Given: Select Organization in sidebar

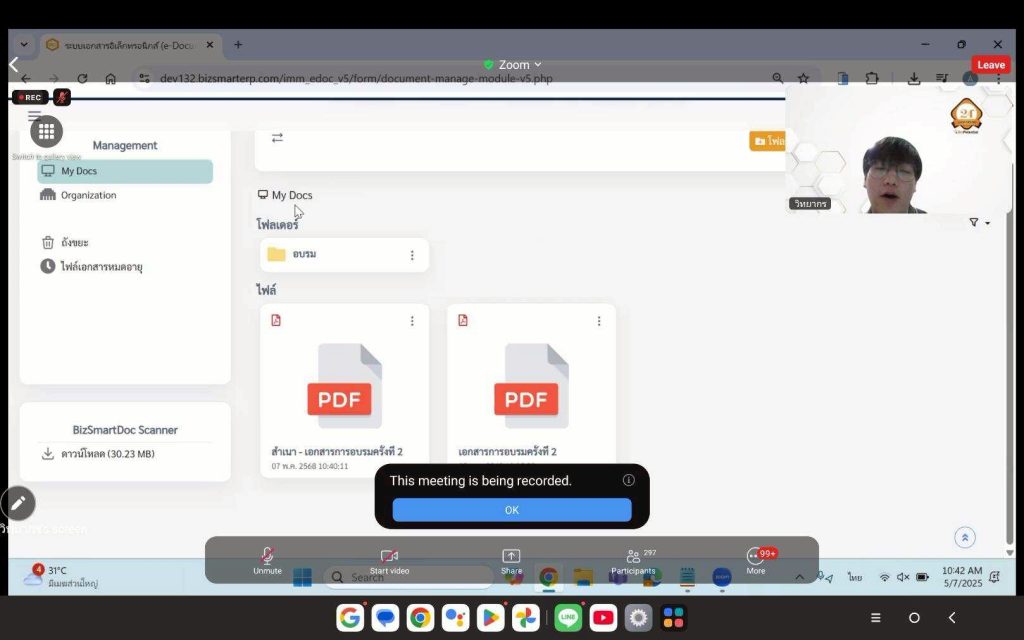Looking at the screenshot, I should point(88,196).
